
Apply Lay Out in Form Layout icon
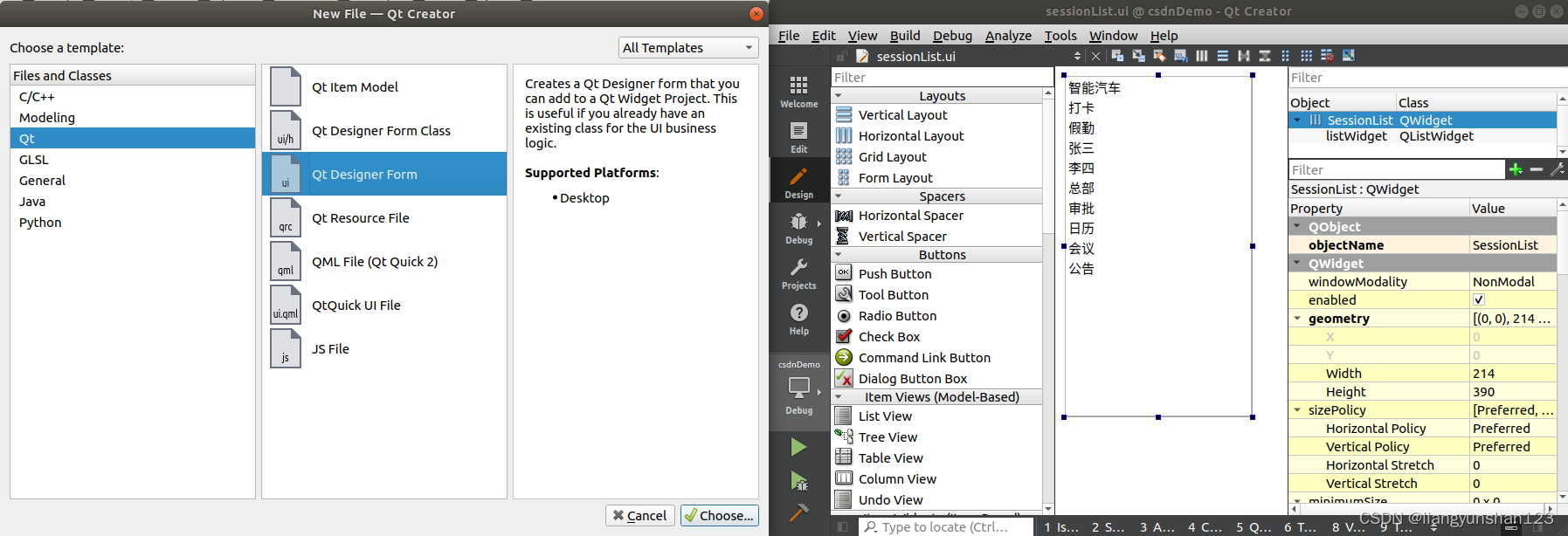pyautogui.click(x=1285, y=56)
